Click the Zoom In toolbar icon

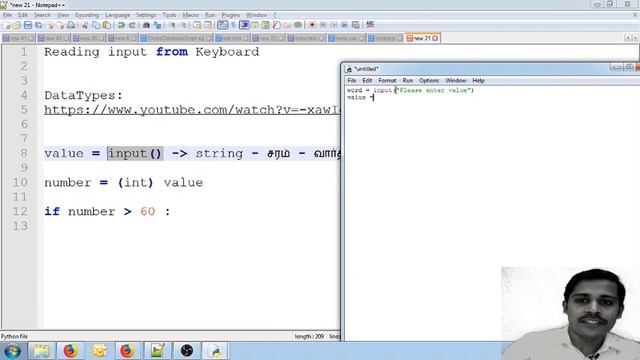click(x=173, y=25)
